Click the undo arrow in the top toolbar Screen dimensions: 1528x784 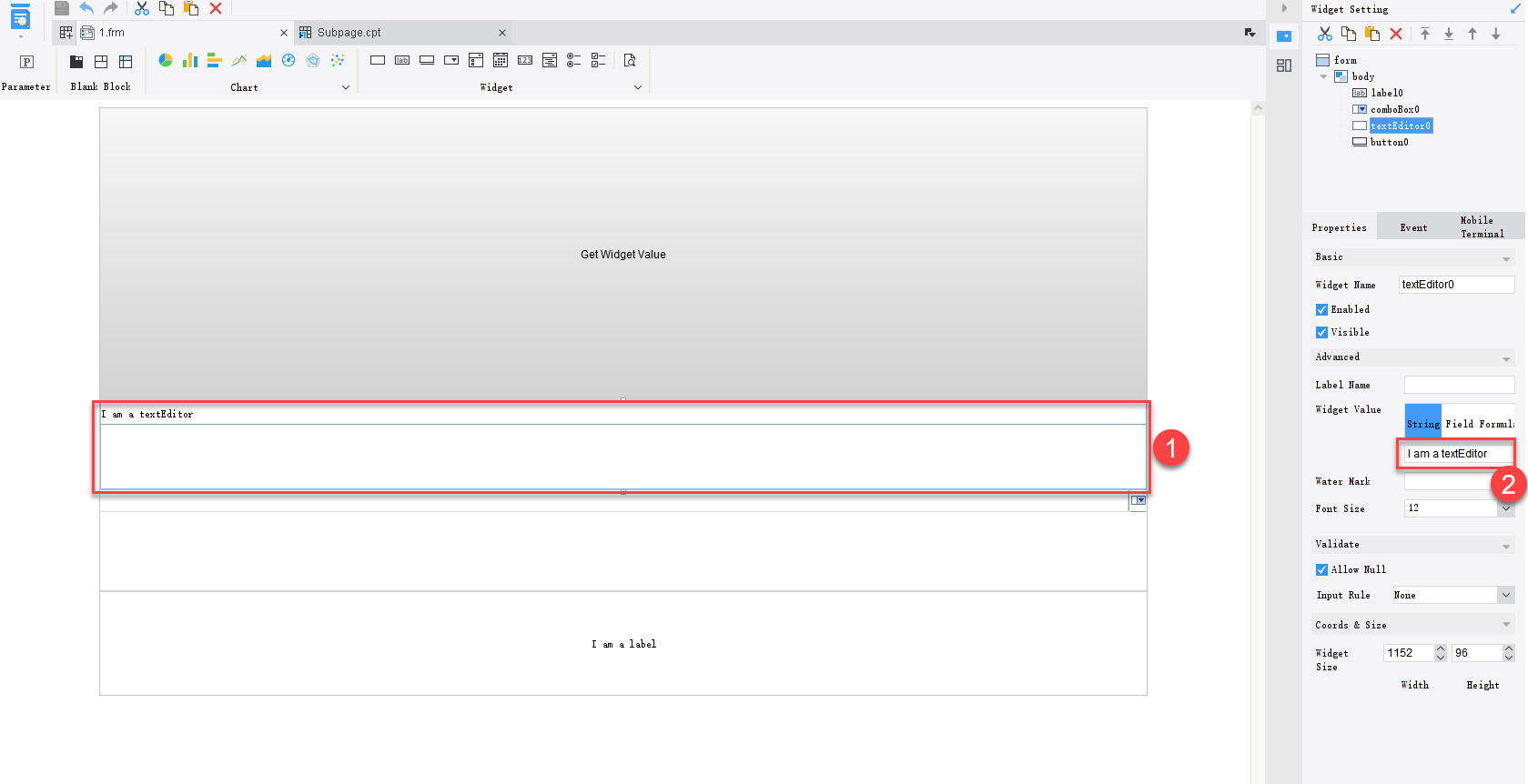click(86, 8)
